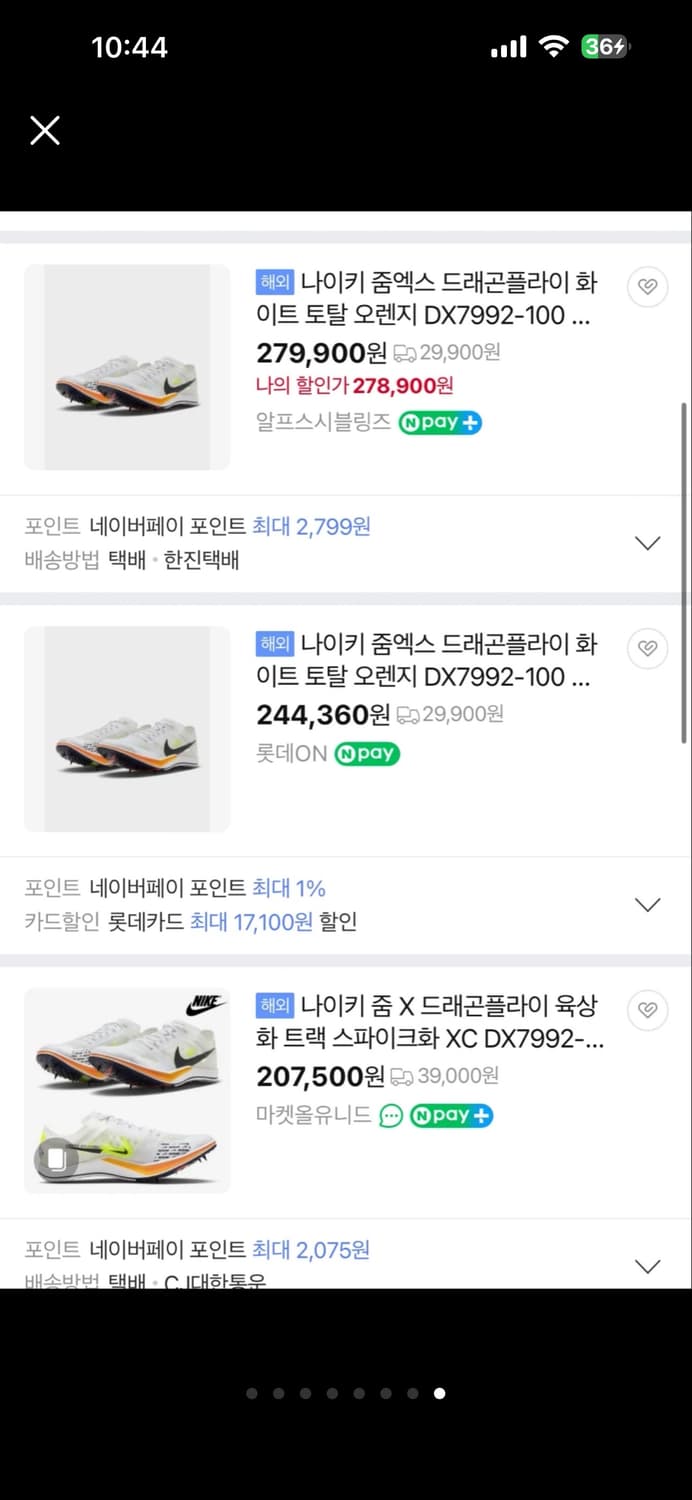Open the Npay+ badge on the first product
692x1500 pixels.
pyautogui.click(x=440, y=423)
